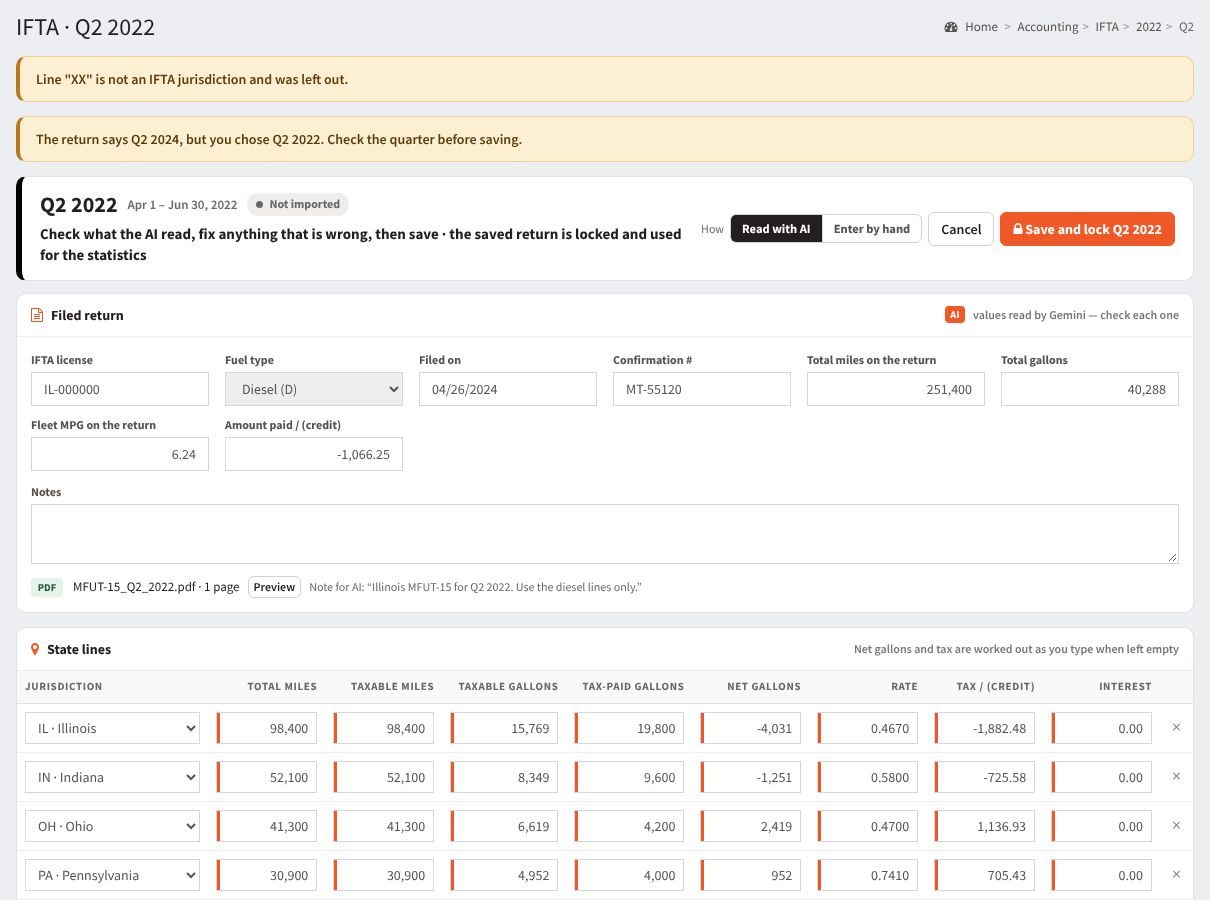Viewport: 1210px width, 900px height.
Task: Switch to Read with AI mode
Action: [776, 229]
